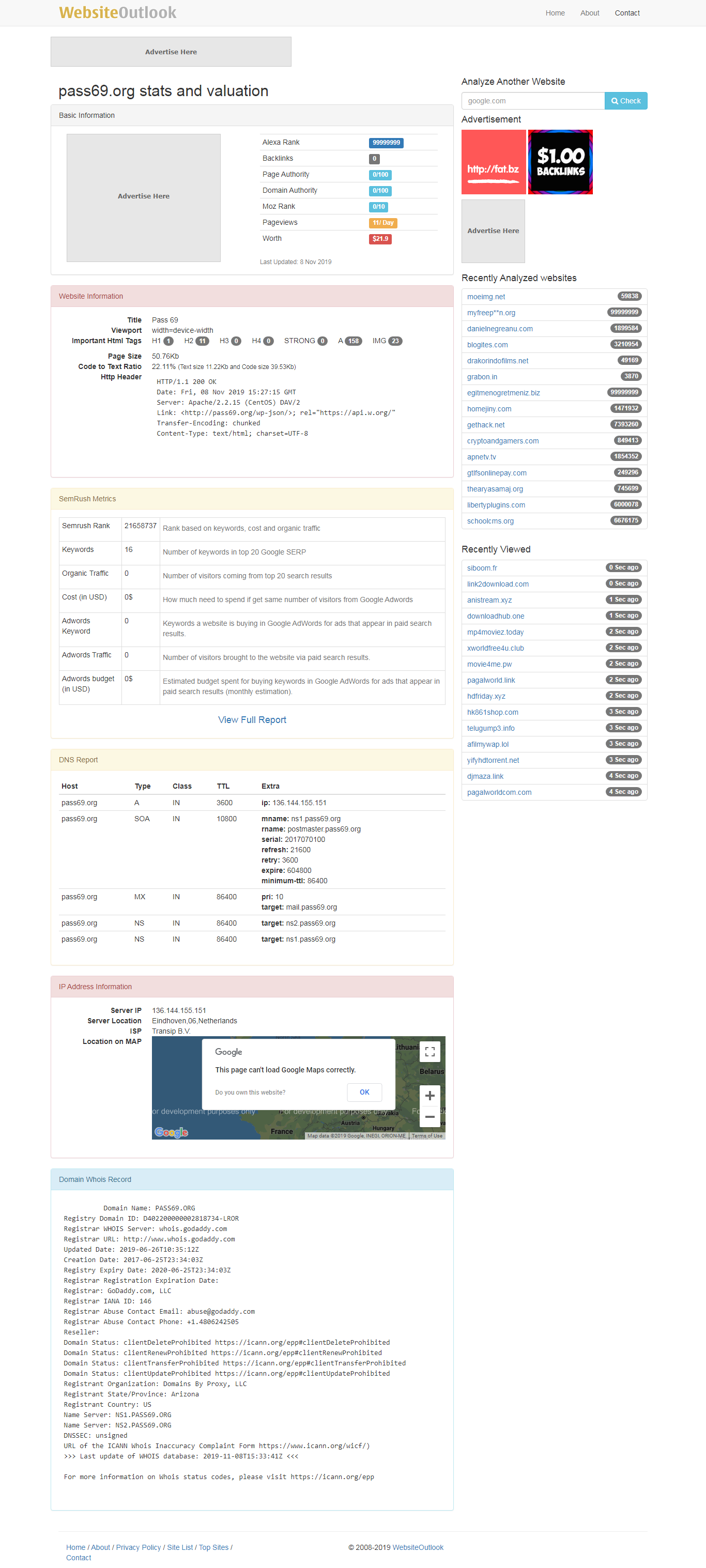Open the About nav item
706x1568 pixels.
(x=589, y=13)
